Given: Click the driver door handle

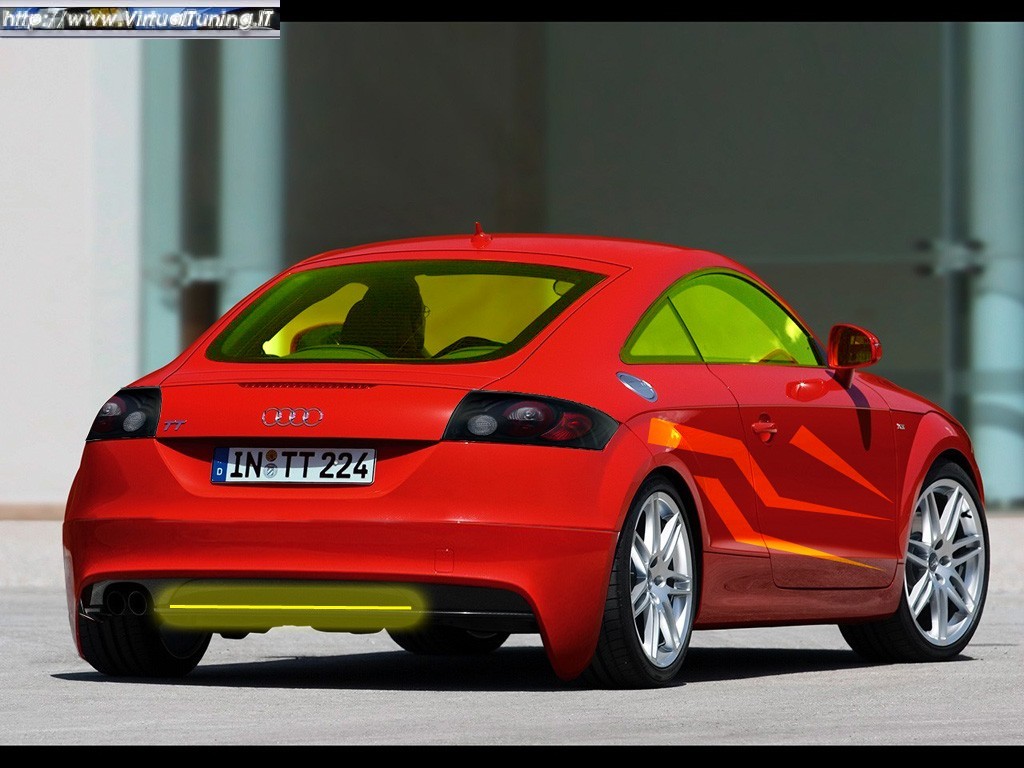Looking at the screenshot, I should pos(764,428).
